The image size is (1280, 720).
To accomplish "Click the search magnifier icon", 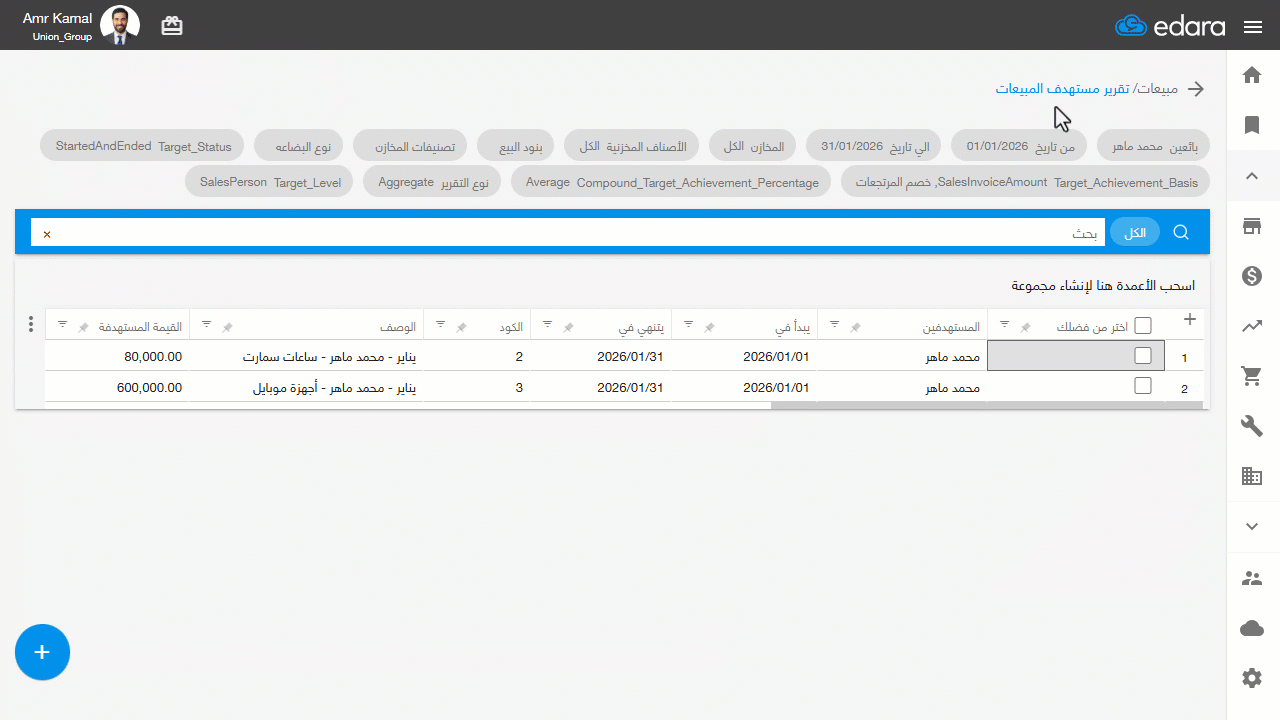I will pos(1181,233).
